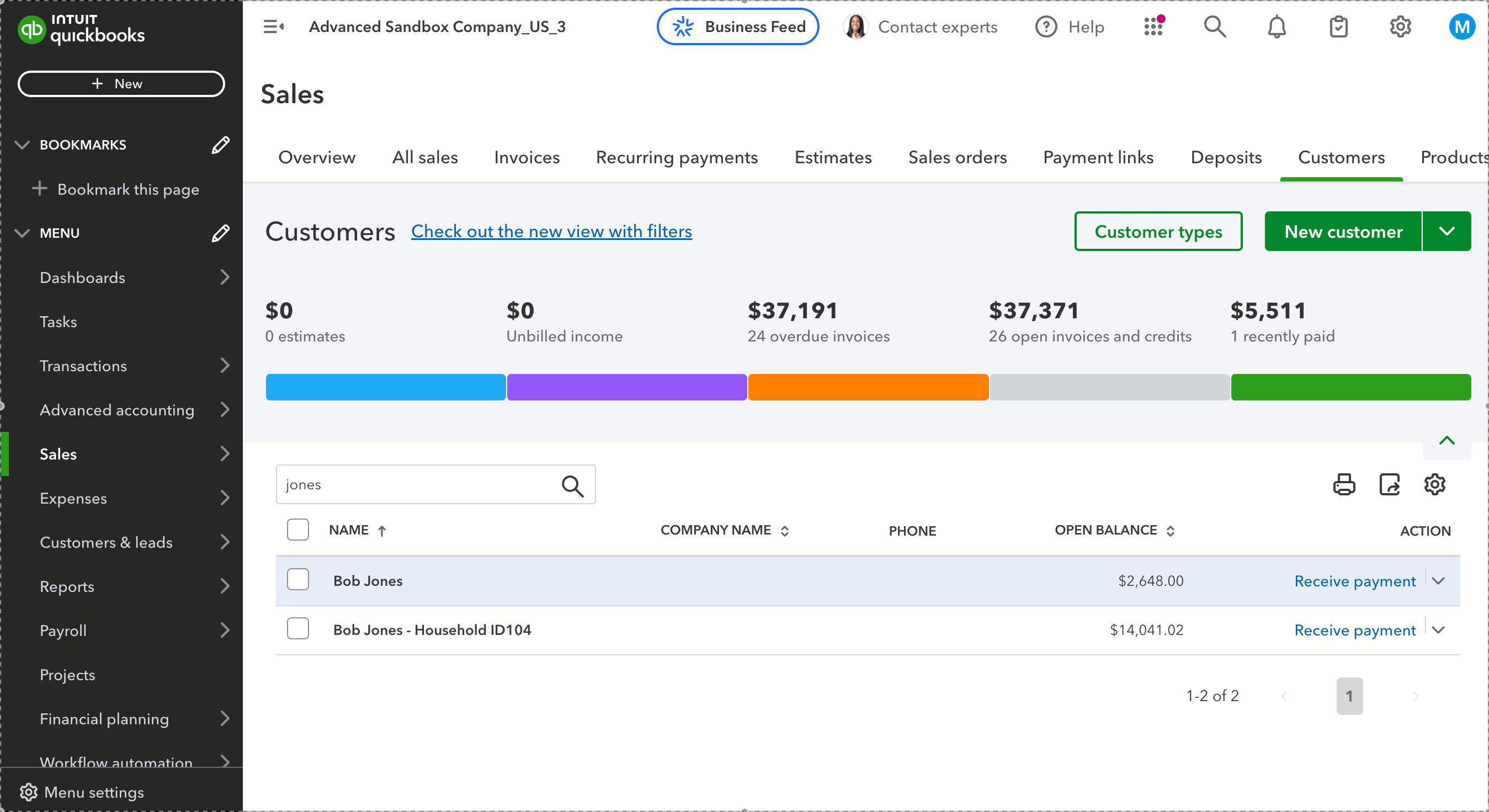Collapse sidebar with the hamburger menu icon
The height and width of the screenshot is (812, 1489).
click(273, 26)
